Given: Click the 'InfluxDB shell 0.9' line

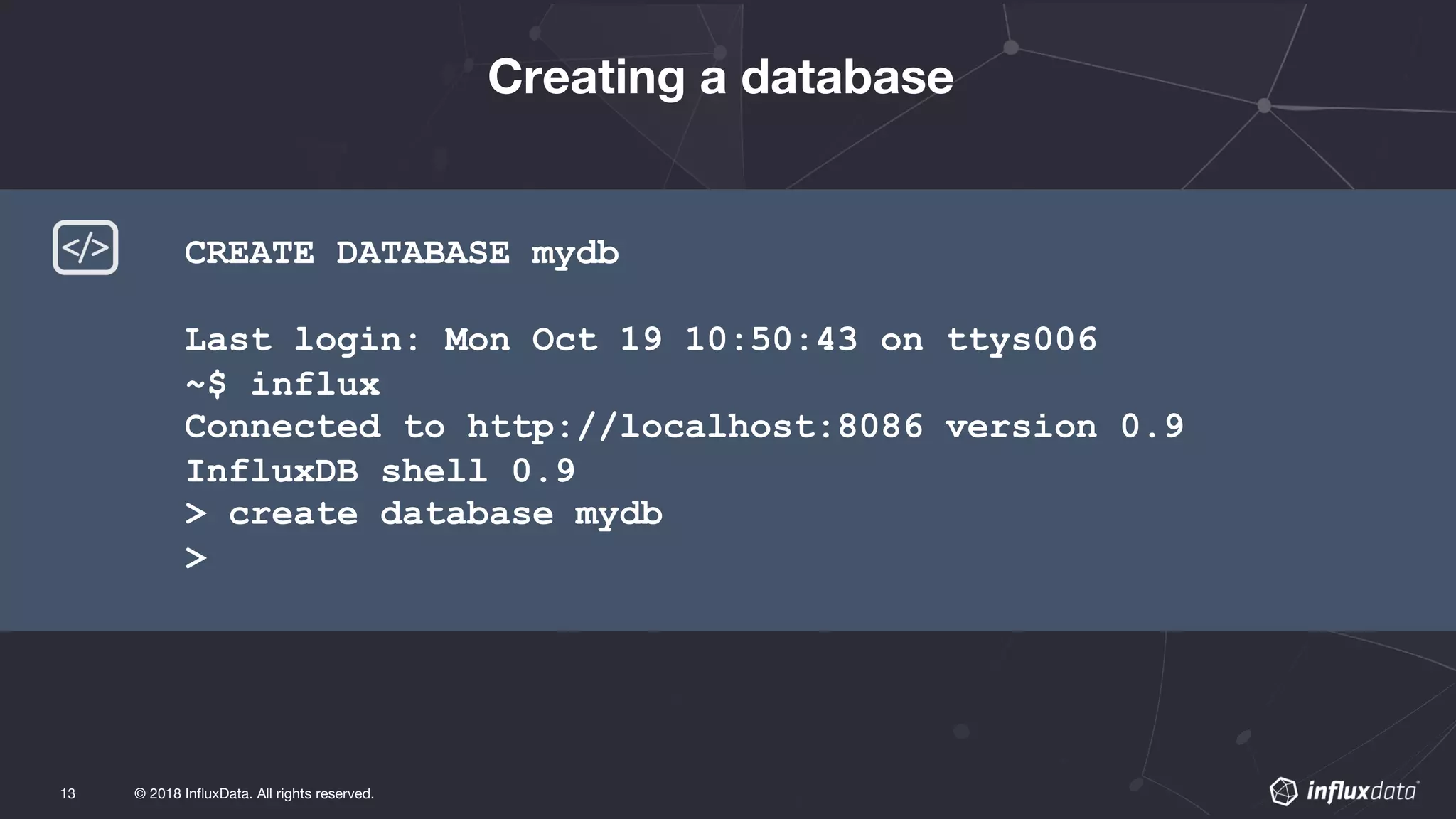Looking at the screenshot, I should (x=380, y=471).
